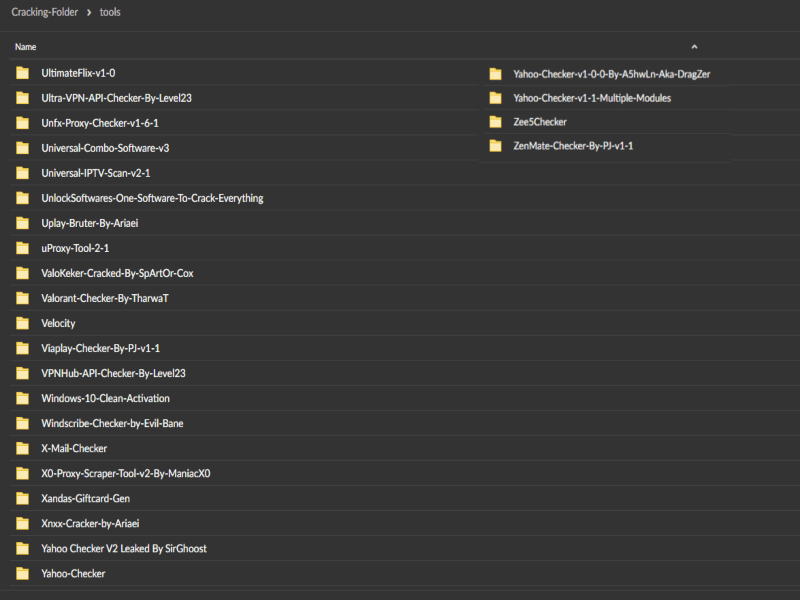This screenshot has height=600, width=800.
Task: Click the tools breadcrumb item
Action: (x=110, y=12)
